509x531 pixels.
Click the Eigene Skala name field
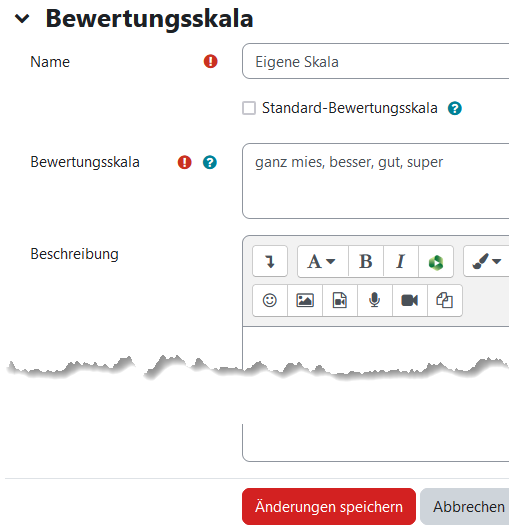(376, 61)
